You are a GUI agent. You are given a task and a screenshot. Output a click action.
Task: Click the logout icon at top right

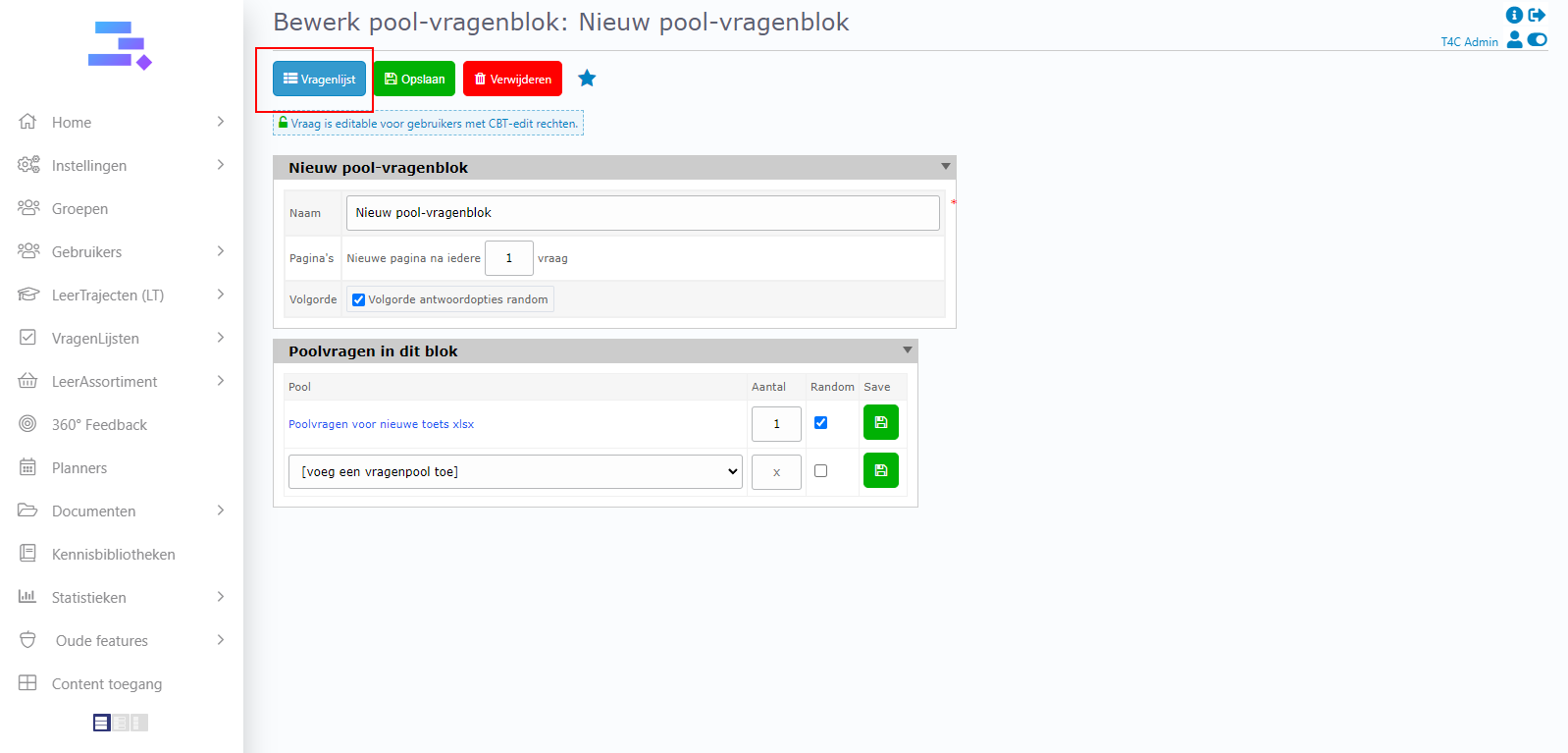point(1537,15)
